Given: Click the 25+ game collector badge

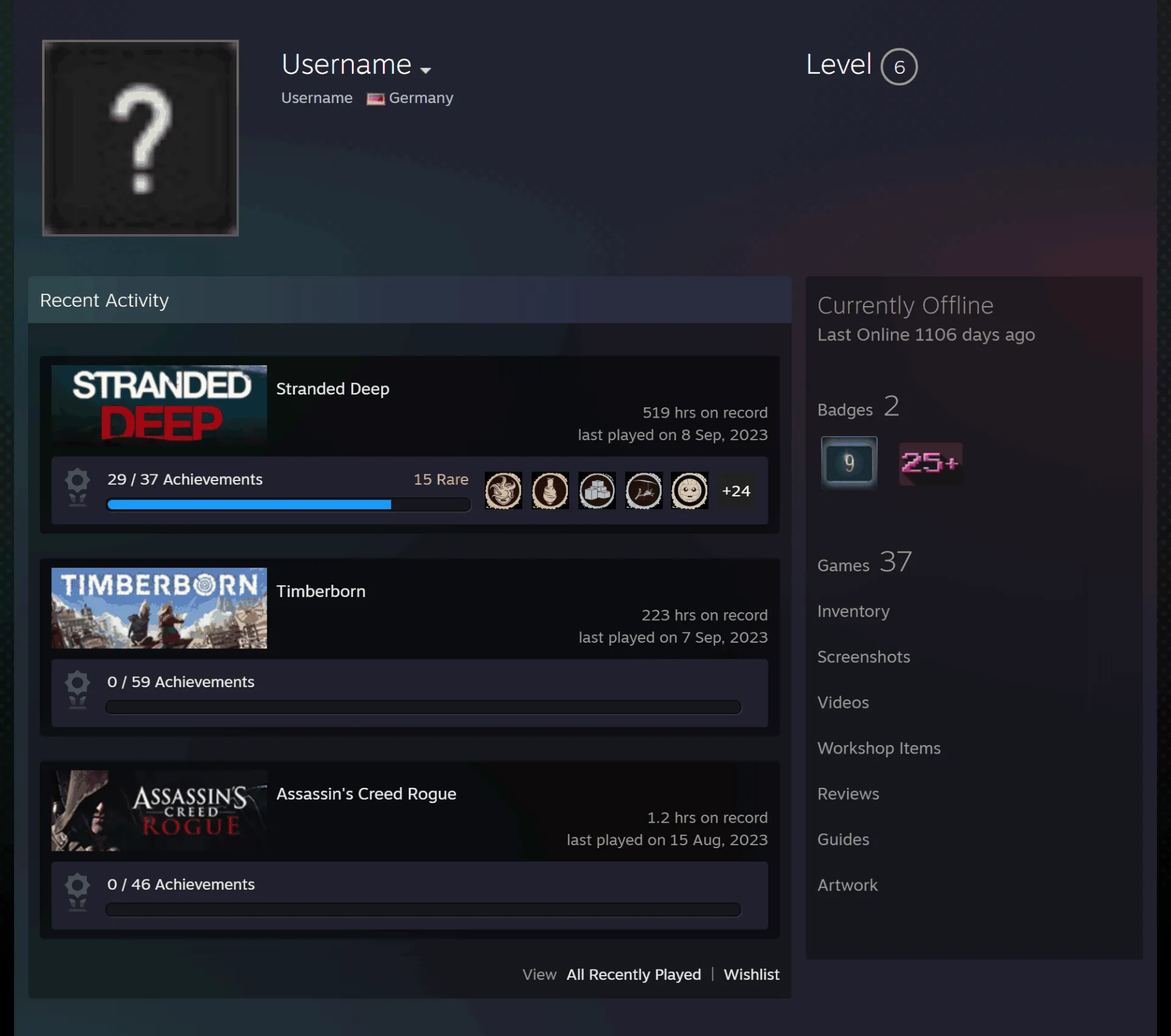Looking at the screenshot, I should tap(931, 463).
